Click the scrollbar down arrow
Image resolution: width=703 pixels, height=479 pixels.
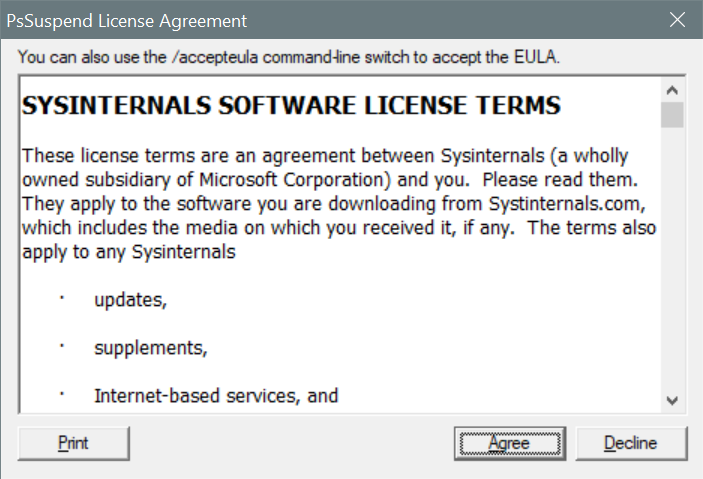(671, 399)
